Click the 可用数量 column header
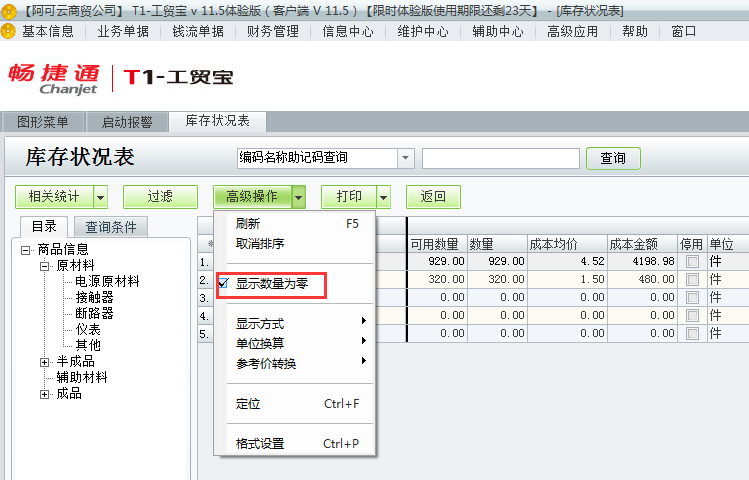 pyautogui.click(x=437, y=244)
